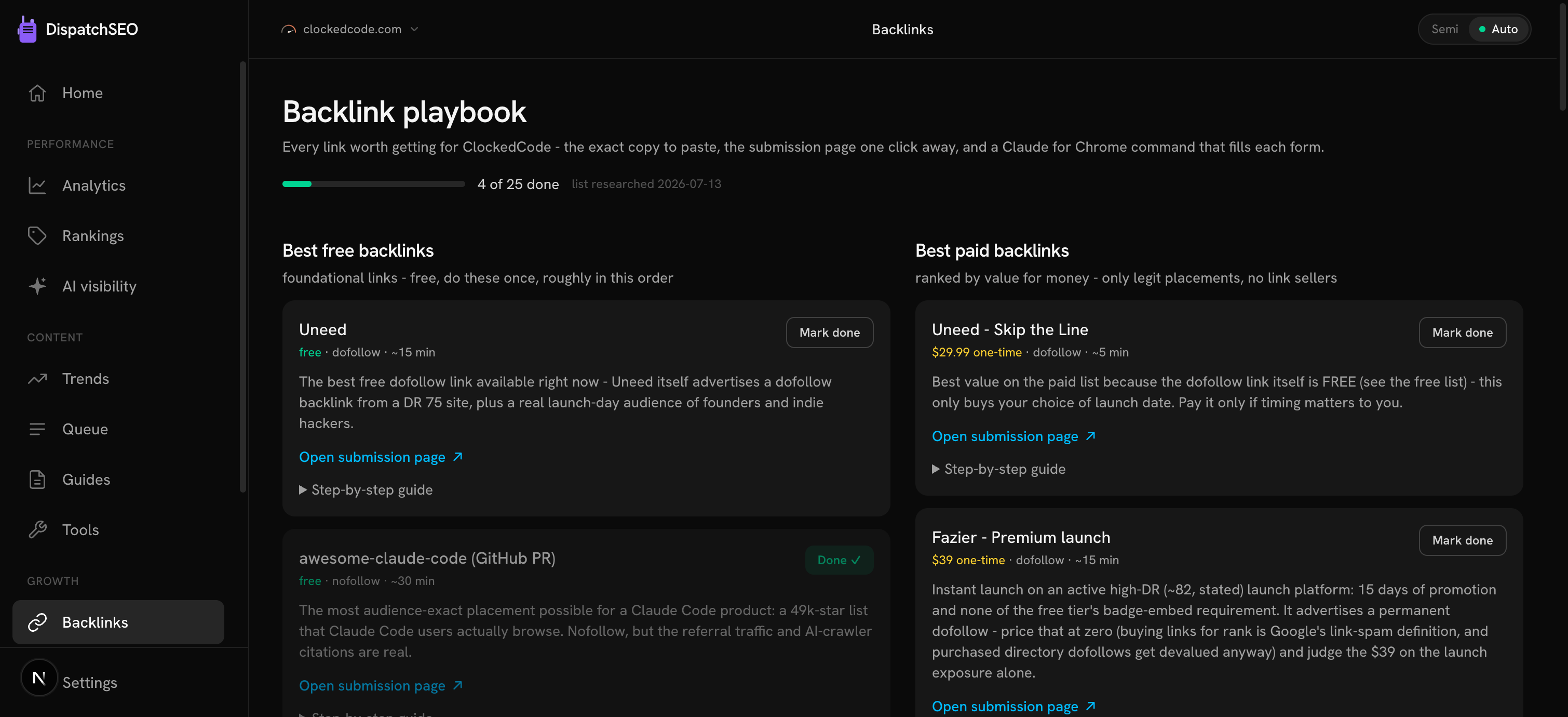Open Home in the sidebar

click(x=118, y=92)
